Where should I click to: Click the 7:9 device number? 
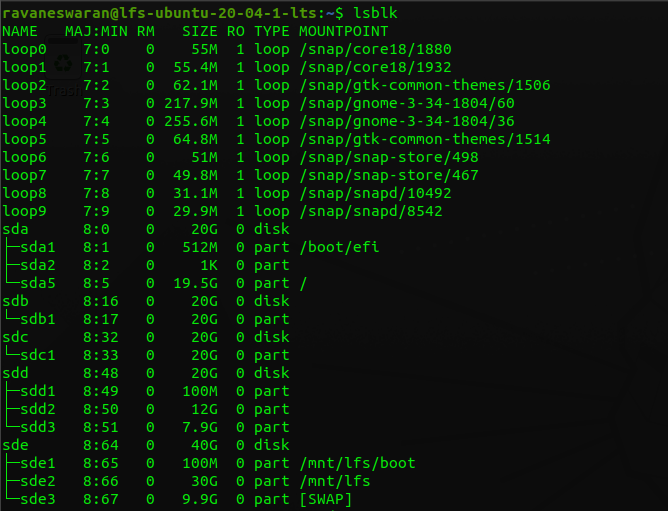point(96,211)
